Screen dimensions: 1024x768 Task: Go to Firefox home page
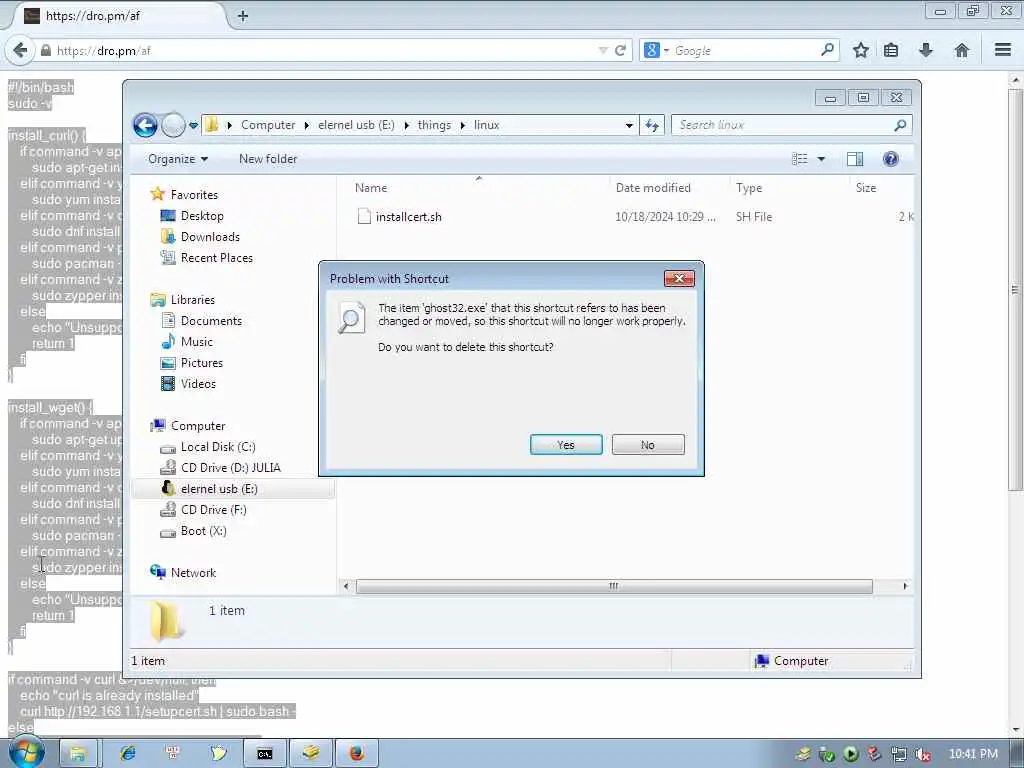point(961,50)
